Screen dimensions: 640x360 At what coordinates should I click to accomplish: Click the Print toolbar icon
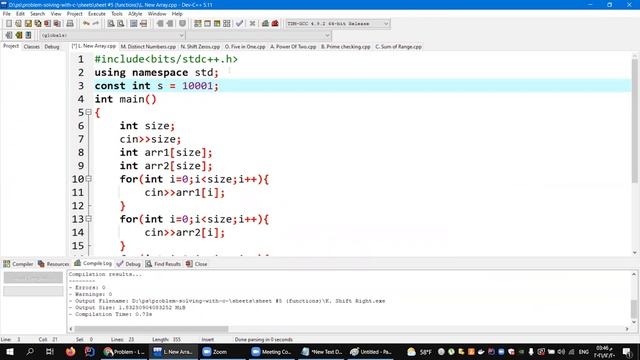(x=70, y=24)
